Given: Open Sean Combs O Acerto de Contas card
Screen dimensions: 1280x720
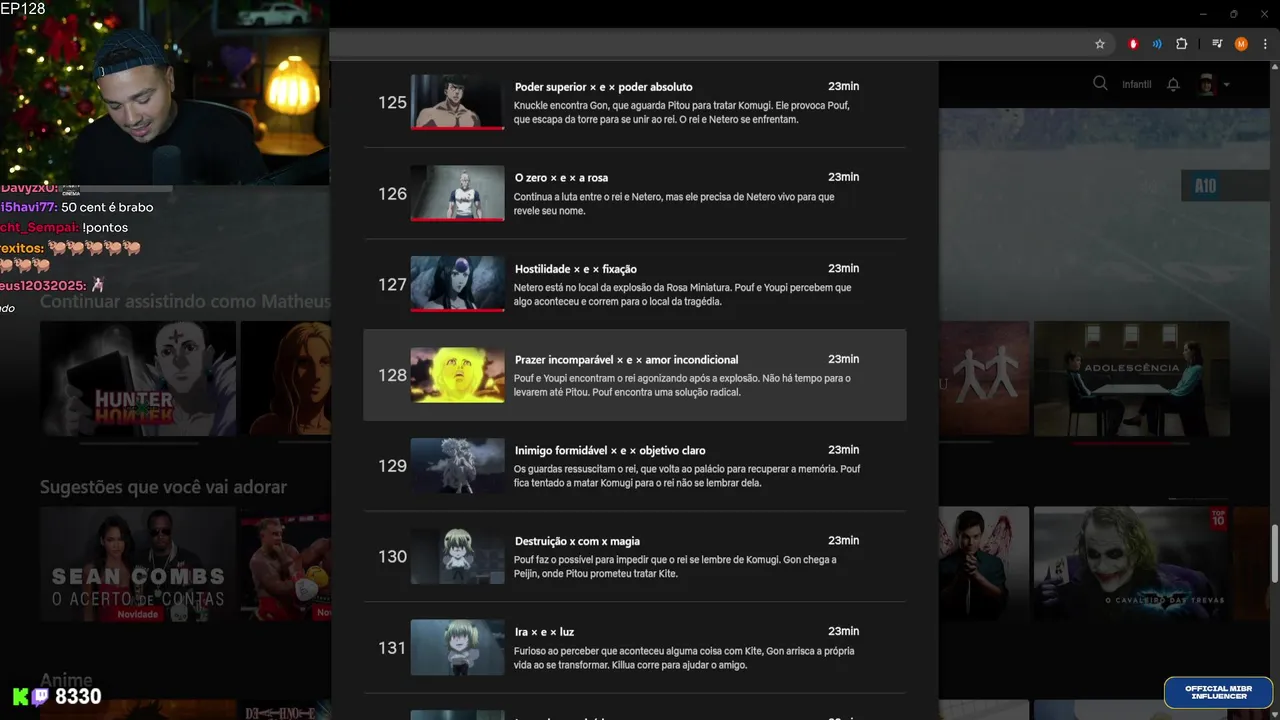Looking at the screenshot, I should 138,564.
